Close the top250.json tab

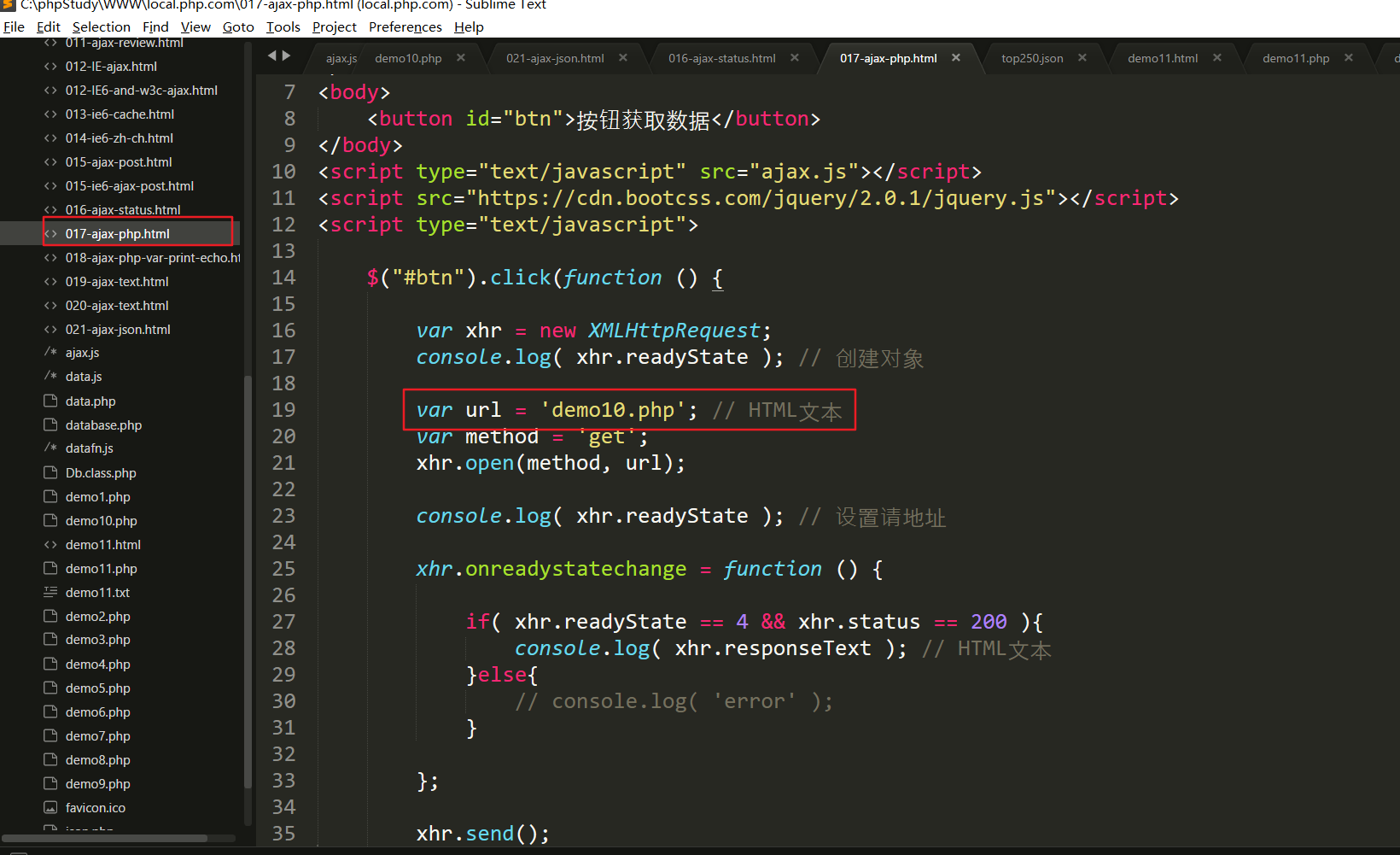tap(1082, 58)
